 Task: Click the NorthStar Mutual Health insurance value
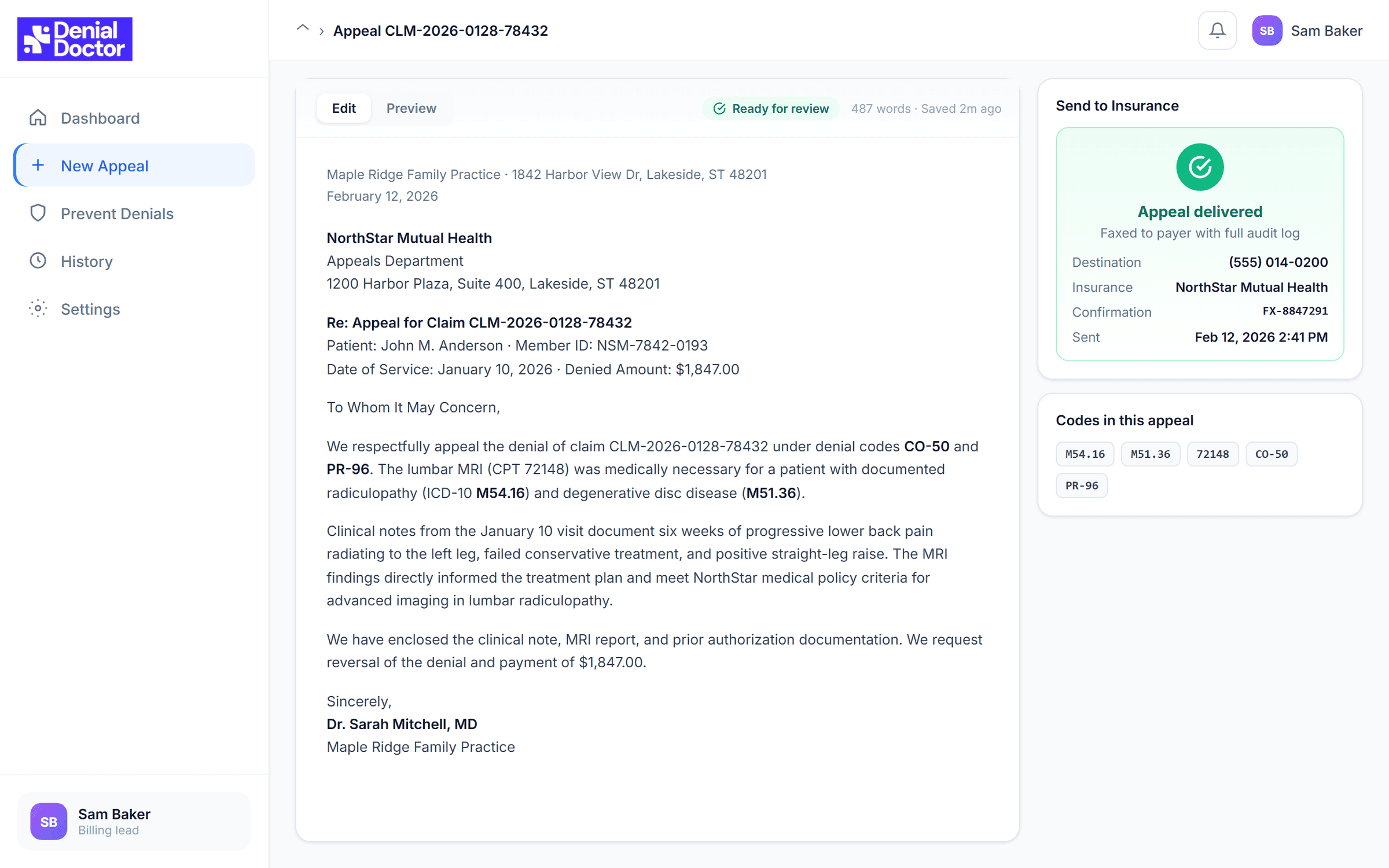(1252, 287)
